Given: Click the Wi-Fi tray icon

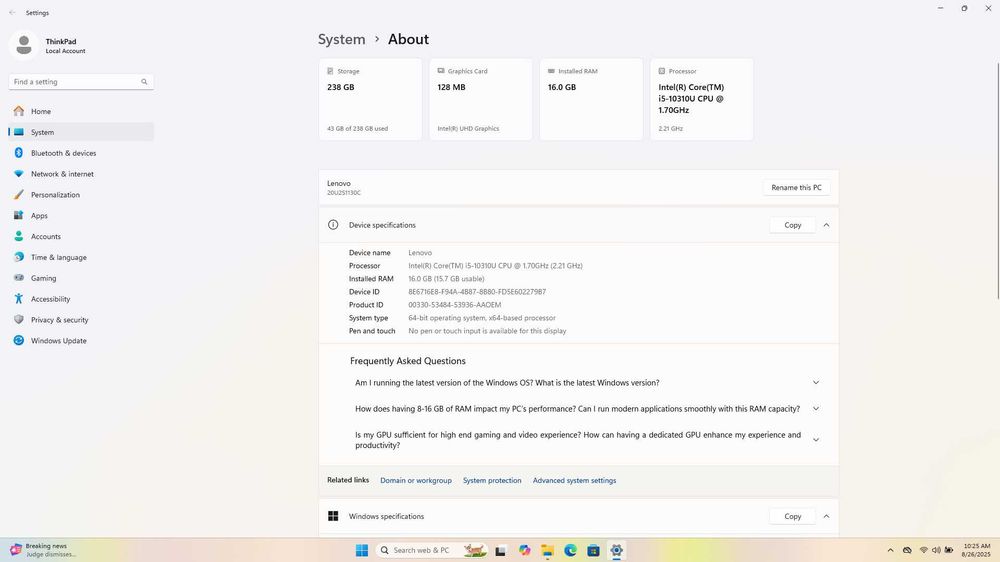Looking at the screenshot, I should pyautogui.click(x=923, y=551).
